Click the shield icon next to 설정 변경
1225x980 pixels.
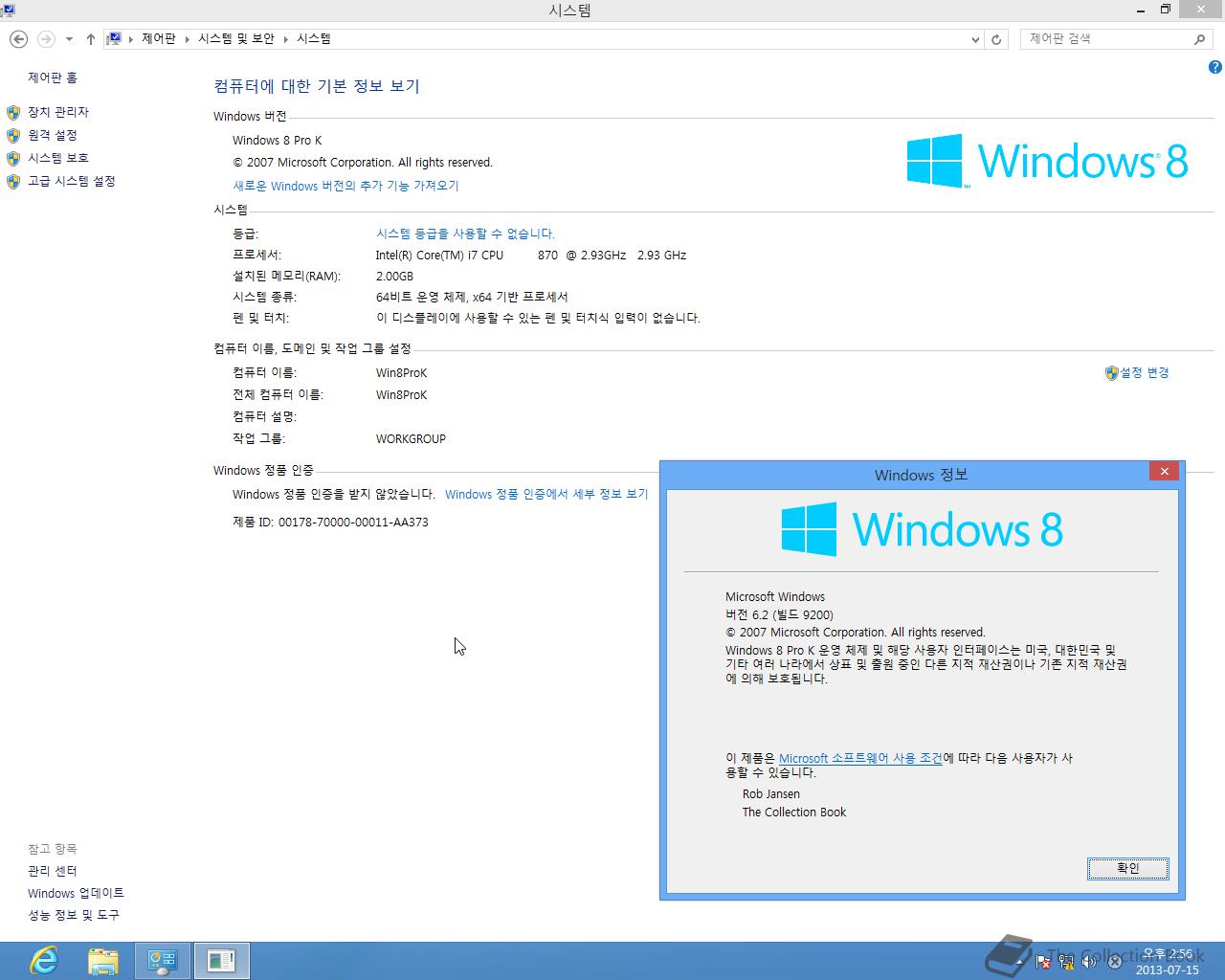click(x=1111, y=373)
